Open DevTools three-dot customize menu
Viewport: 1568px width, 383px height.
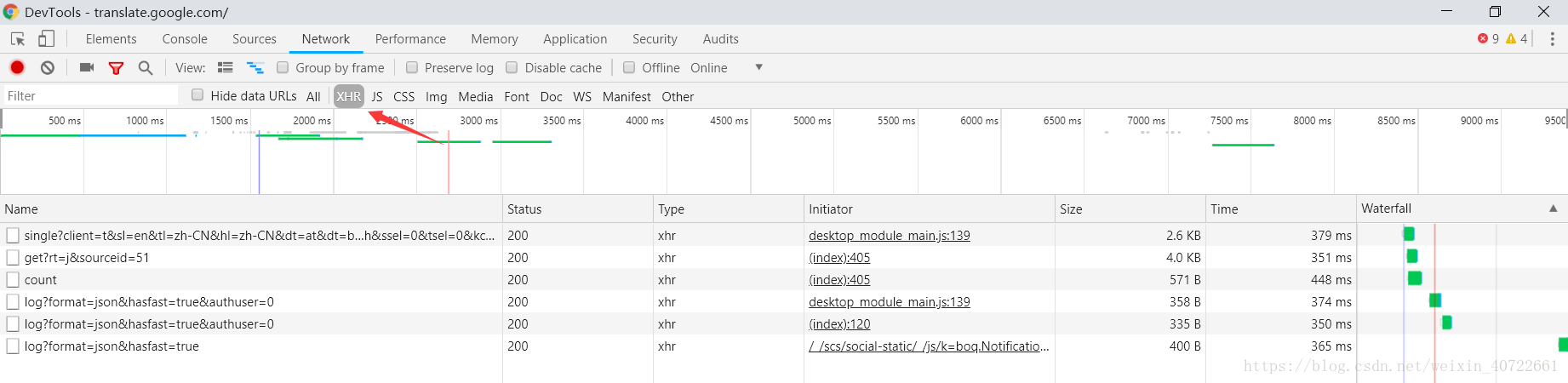pyautogui.click(x=1552, y=39)
